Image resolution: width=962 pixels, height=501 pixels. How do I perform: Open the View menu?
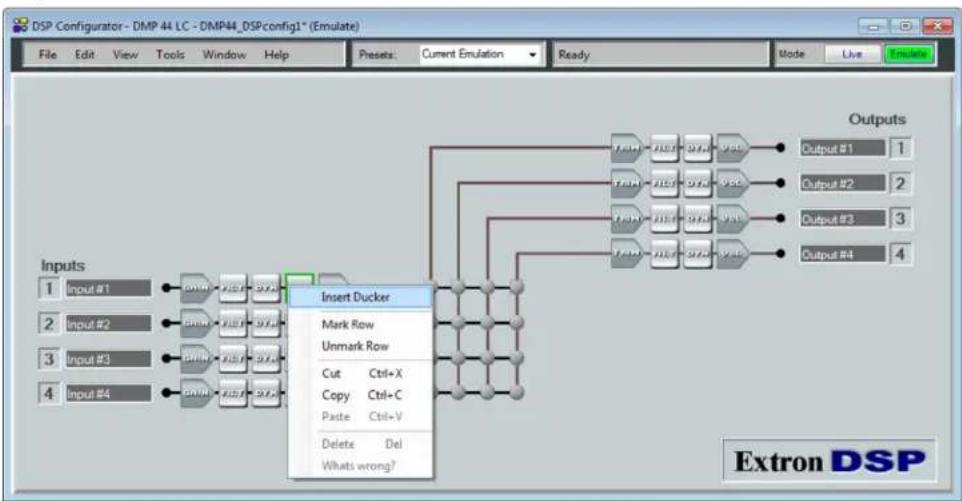(x=125, y=55)
